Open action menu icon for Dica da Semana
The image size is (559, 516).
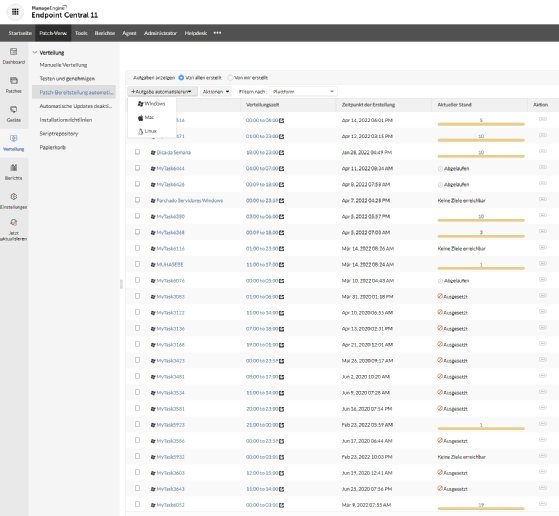[x=543, y=151]
